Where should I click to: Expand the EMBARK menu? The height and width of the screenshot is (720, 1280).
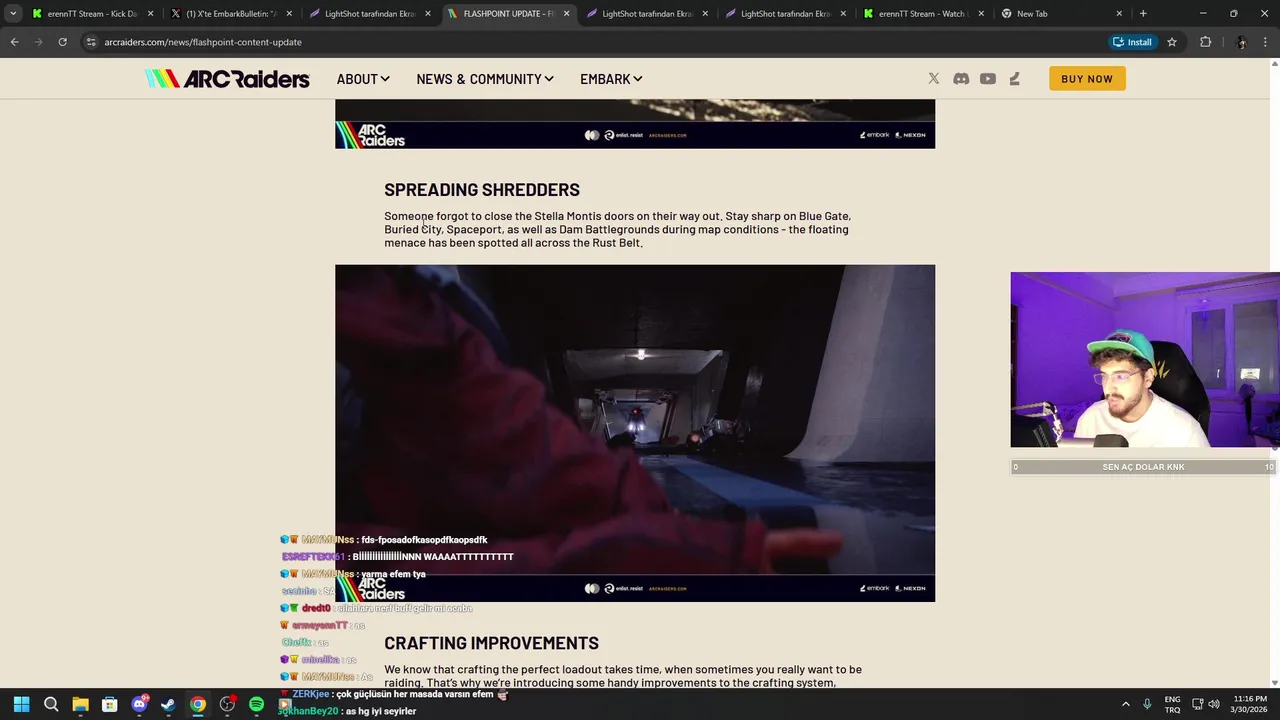click(x=611, y=79)
